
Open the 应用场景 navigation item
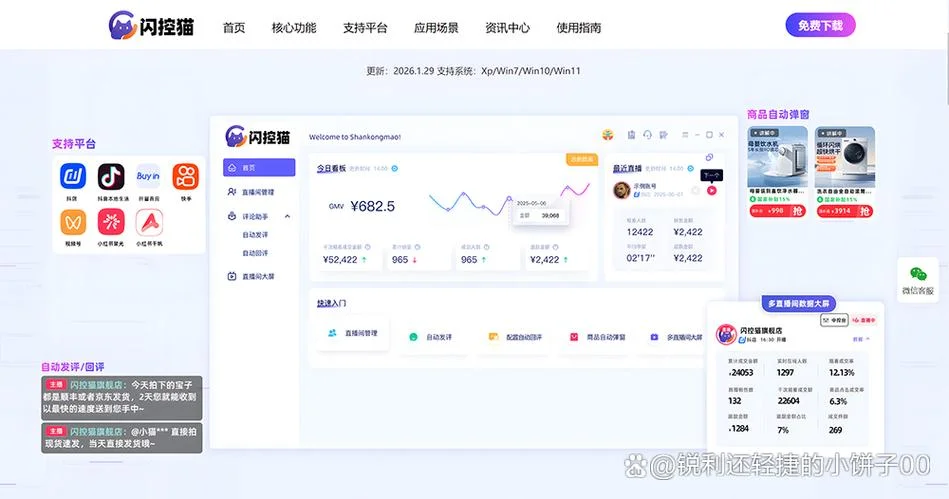[x=436, y=28]
